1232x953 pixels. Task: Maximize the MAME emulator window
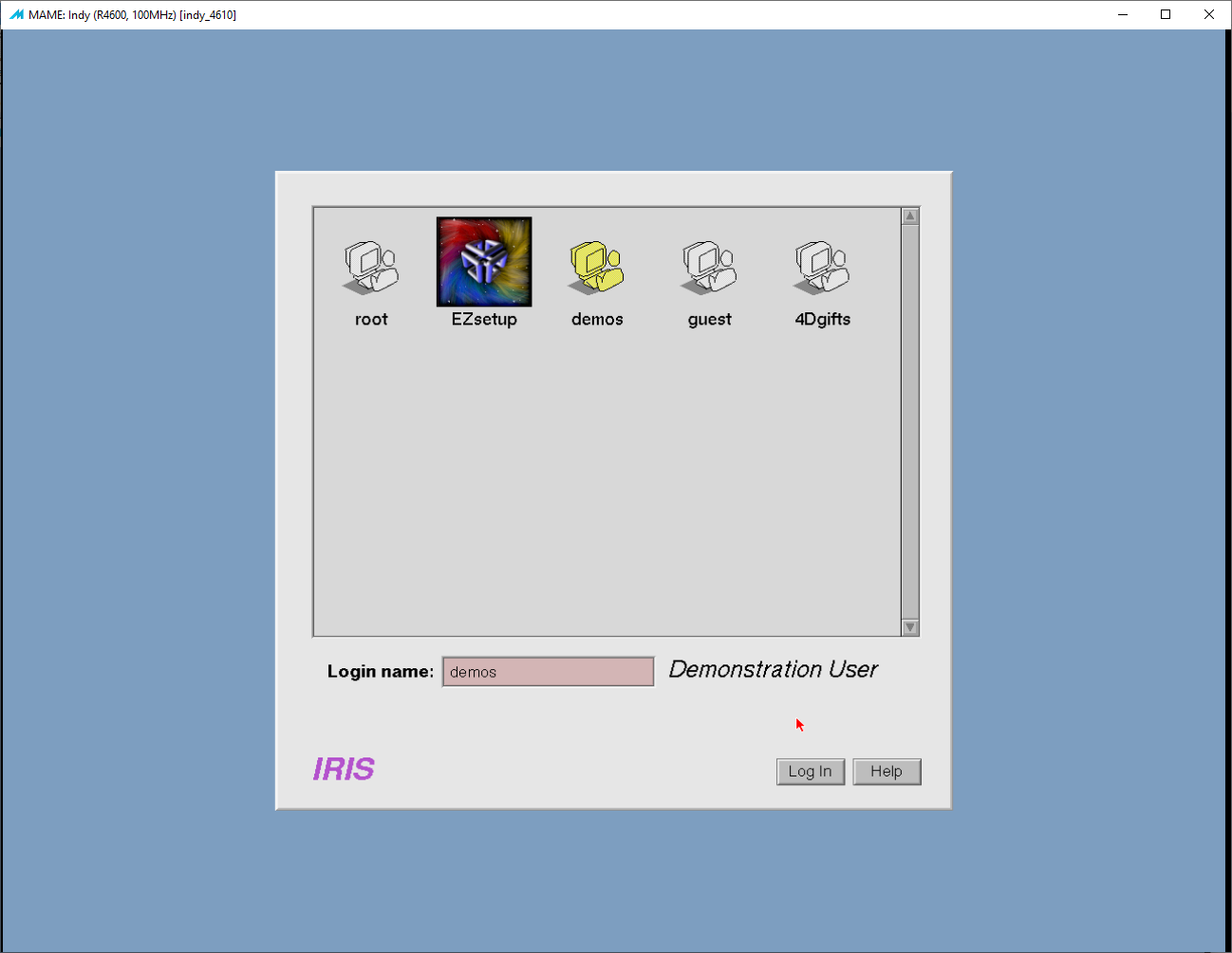[1166, 14]
